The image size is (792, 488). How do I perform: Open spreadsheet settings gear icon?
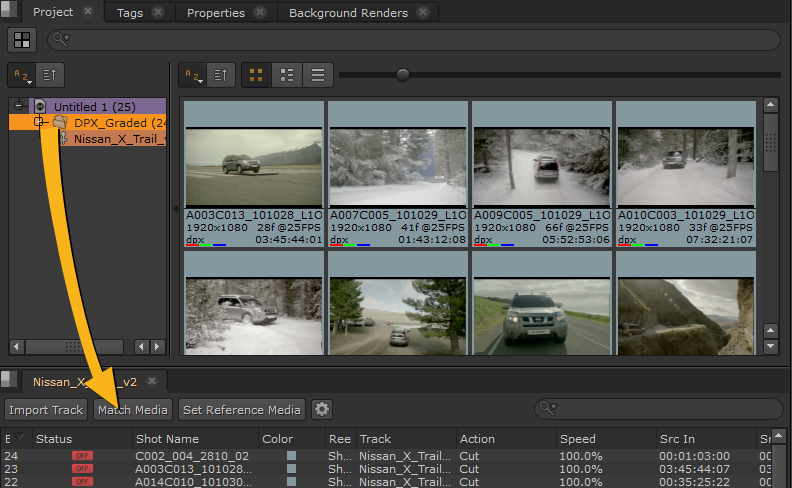[x=321, y=409]
